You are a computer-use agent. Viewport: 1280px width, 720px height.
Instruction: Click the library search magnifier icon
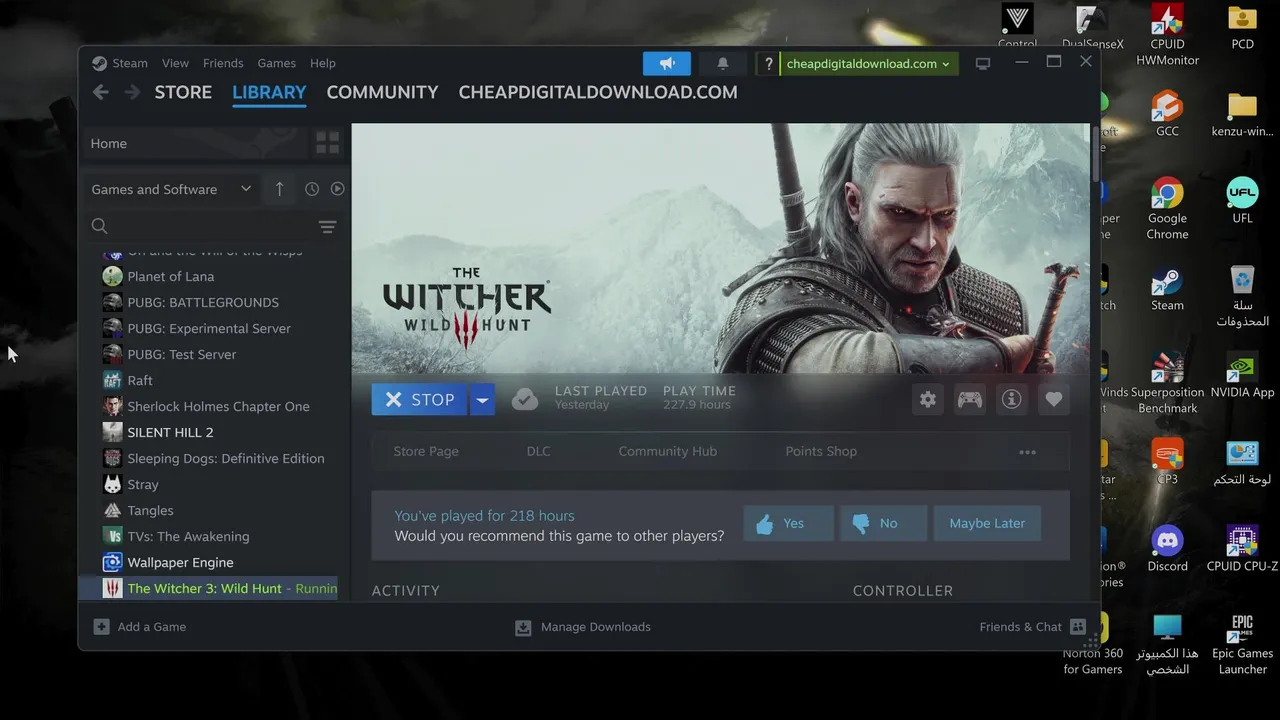[x=99, y=226]
